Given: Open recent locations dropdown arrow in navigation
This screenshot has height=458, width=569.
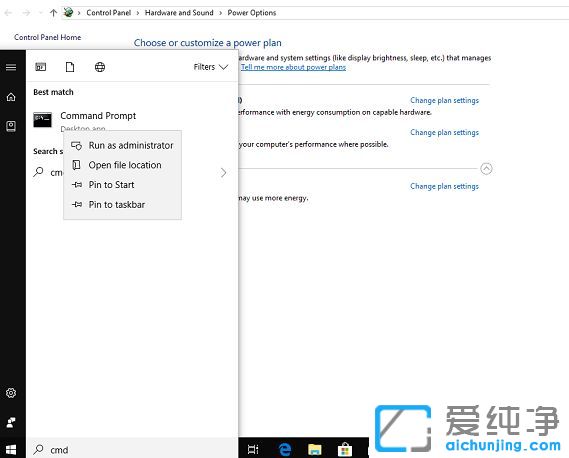Looking at the screenshot, I should click(x=41, y=13).
